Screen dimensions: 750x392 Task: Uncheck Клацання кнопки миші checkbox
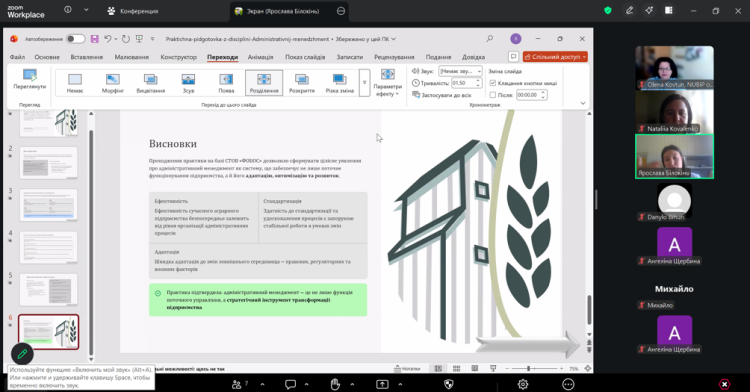pyautogui.click(x=493, y=83)
